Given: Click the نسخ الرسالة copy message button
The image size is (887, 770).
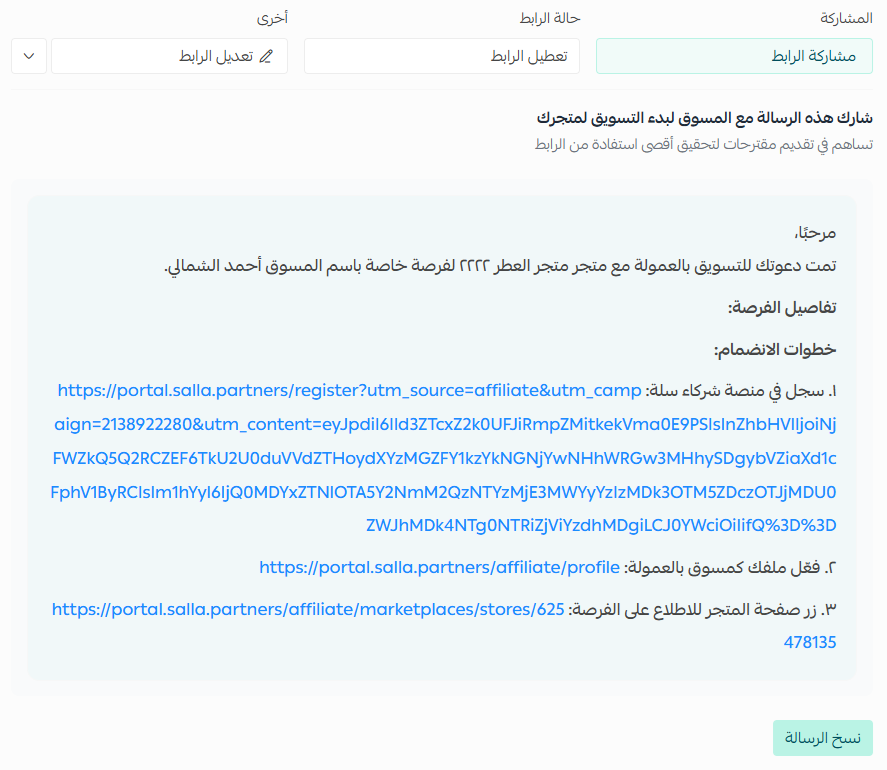Looking at the screenshot, I should (823, 738).
